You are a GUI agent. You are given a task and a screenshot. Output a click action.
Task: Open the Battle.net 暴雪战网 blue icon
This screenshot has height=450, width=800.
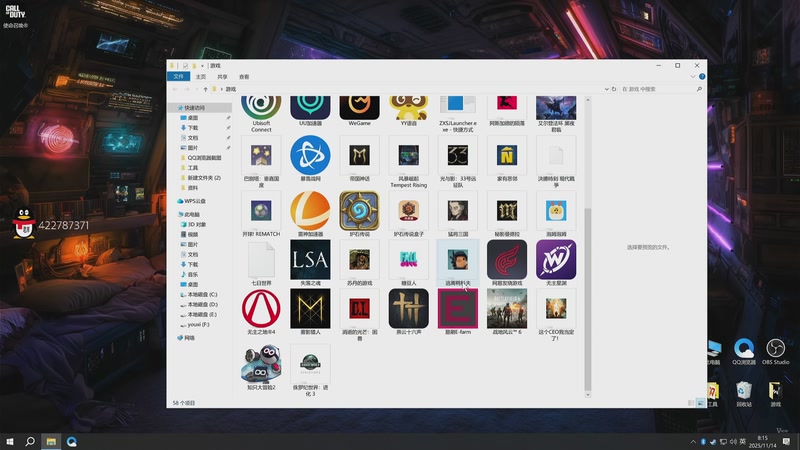coord(310,155)
